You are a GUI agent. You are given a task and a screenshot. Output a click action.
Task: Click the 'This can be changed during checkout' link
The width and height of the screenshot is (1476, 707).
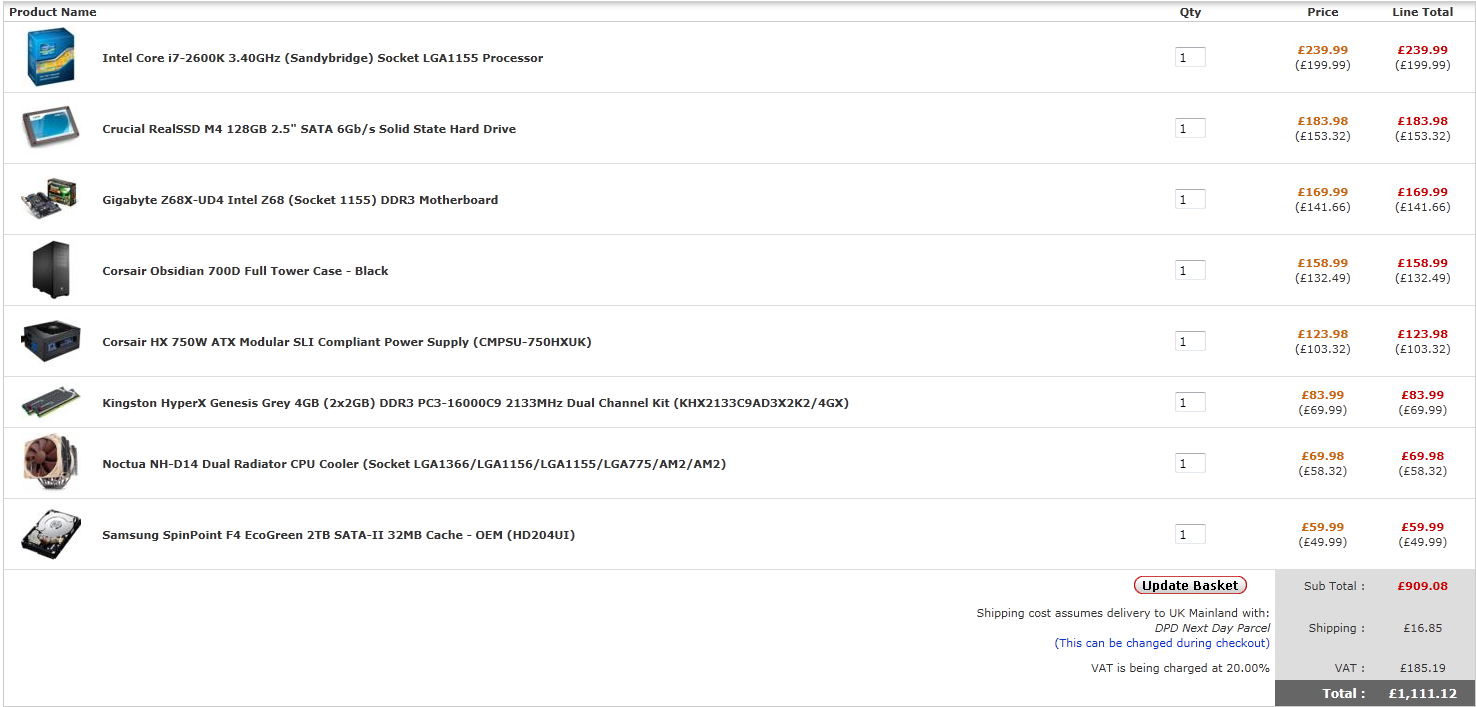point(1161,643)
